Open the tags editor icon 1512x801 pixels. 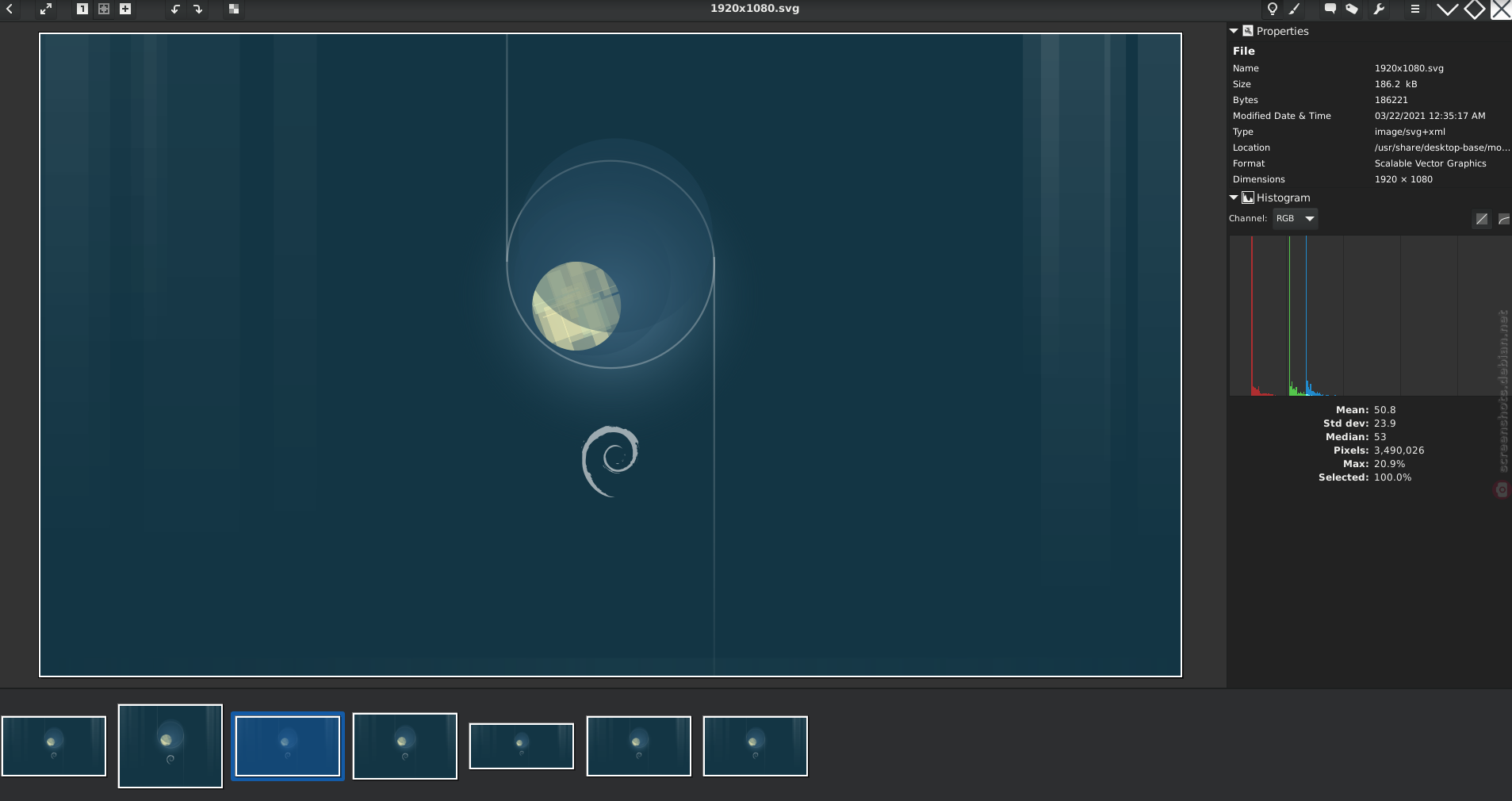coord(1352,9)
